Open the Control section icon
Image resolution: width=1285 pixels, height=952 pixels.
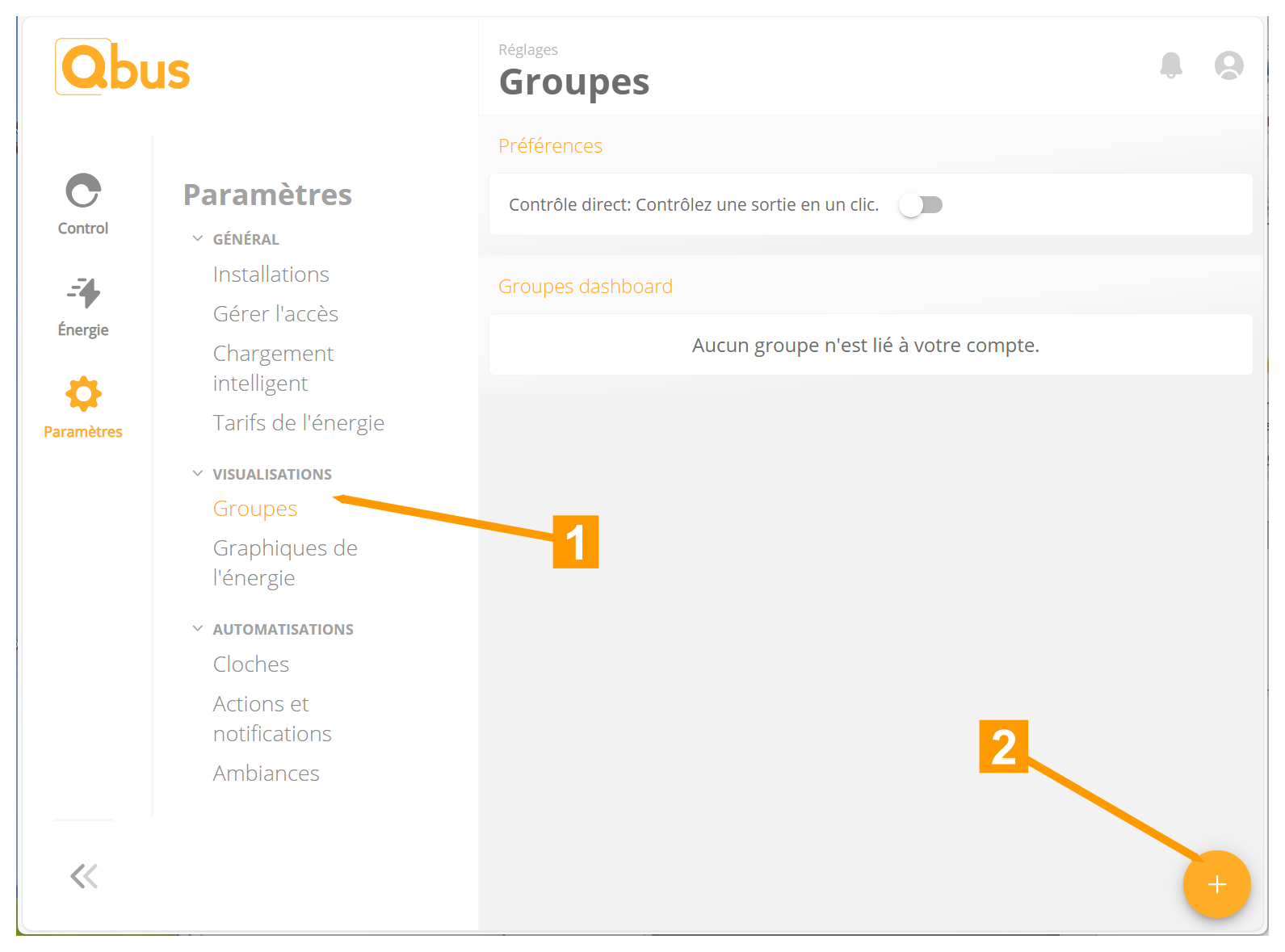point(83,191)
